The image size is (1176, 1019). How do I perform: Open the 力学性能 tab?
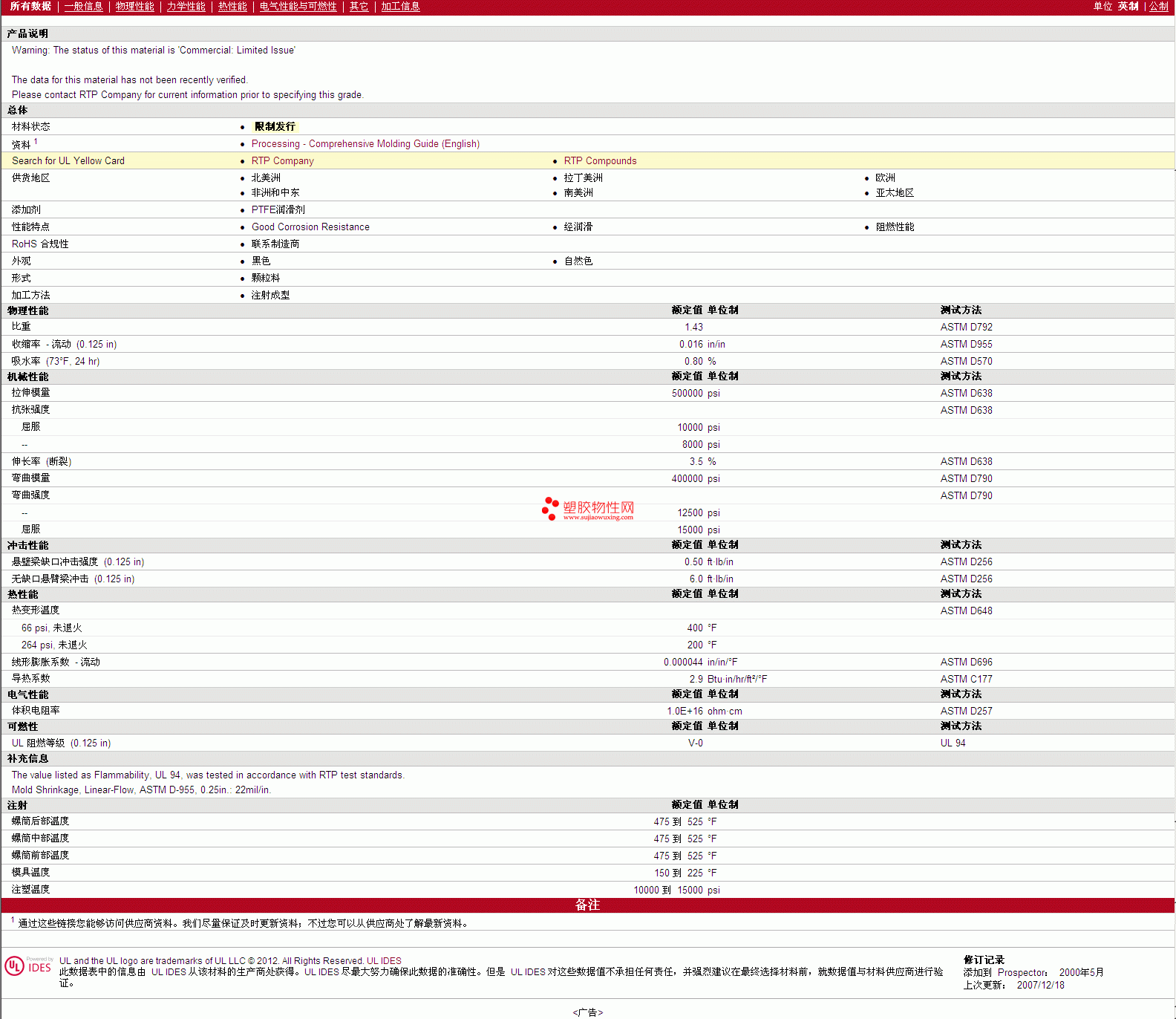[x=186, y=6]
